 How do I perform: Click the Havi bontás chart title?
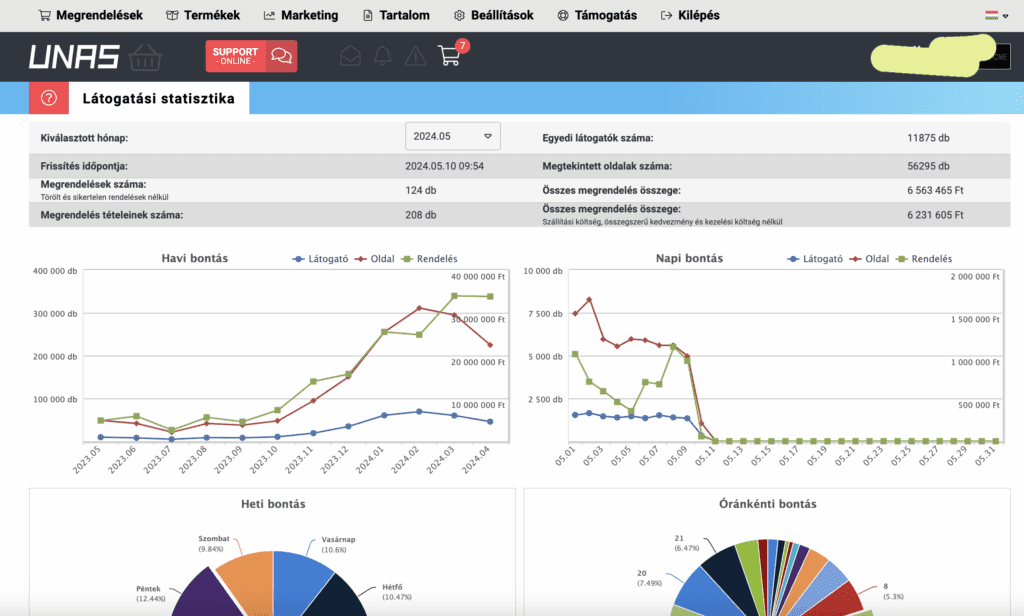195,258
